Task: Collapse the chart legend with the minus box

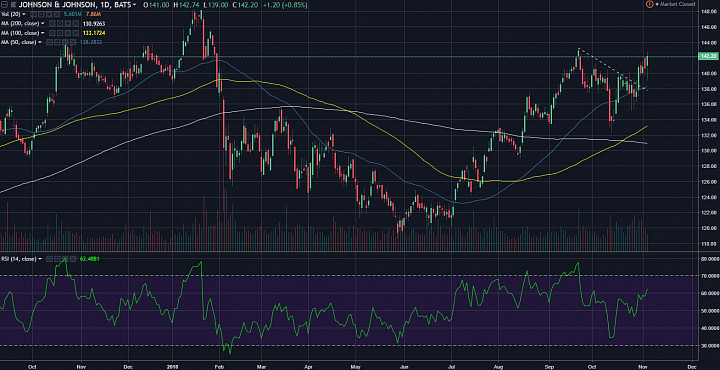Action: click(4, 5)
